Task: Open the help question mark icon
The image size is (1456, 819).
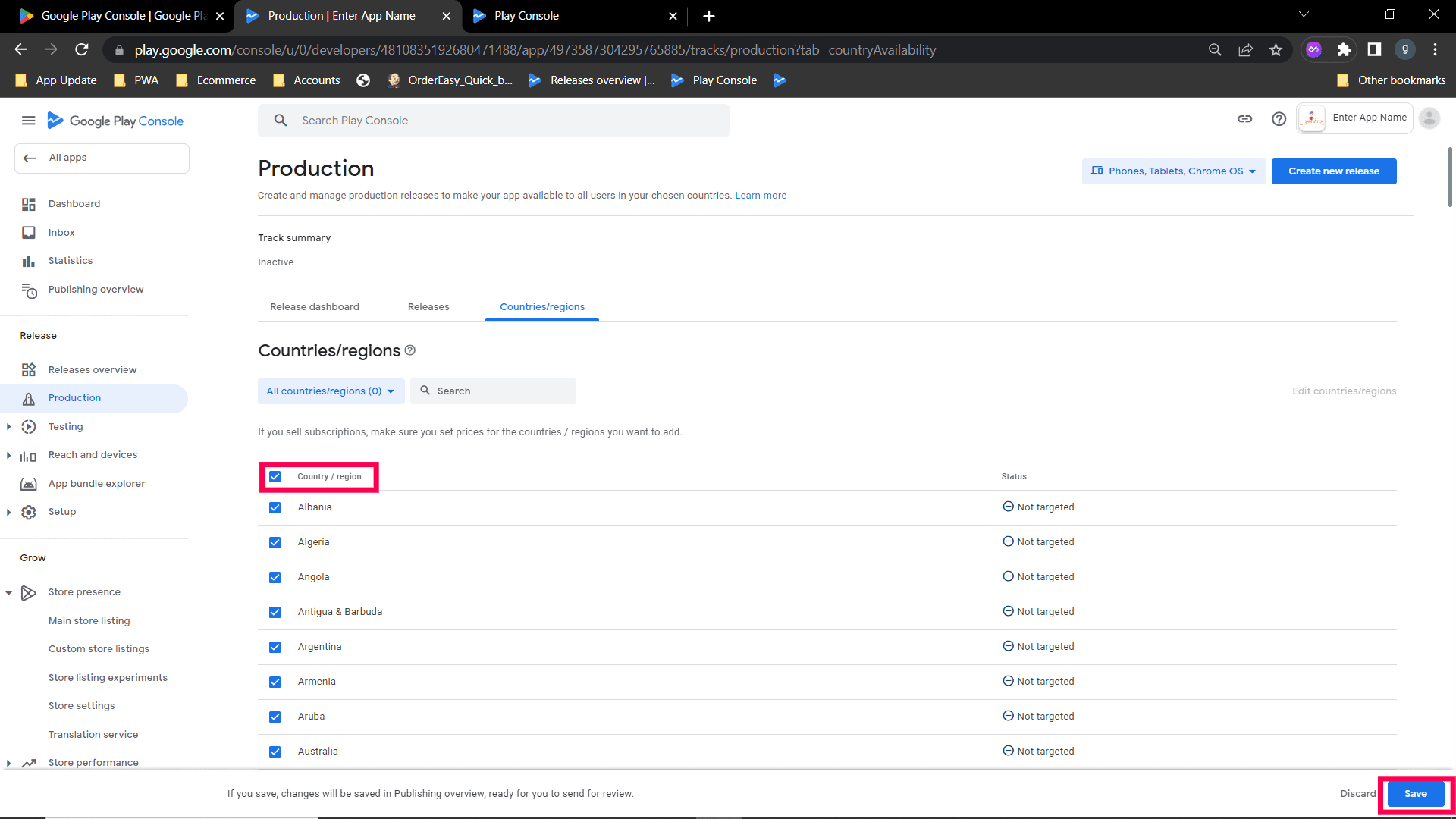Action: (x=1279, y=119)
